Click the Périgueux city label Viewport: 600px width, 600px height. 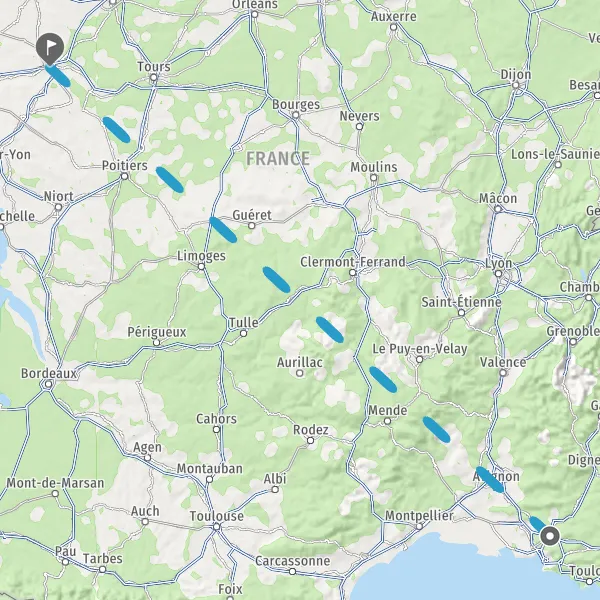click(x=157, y=332)
